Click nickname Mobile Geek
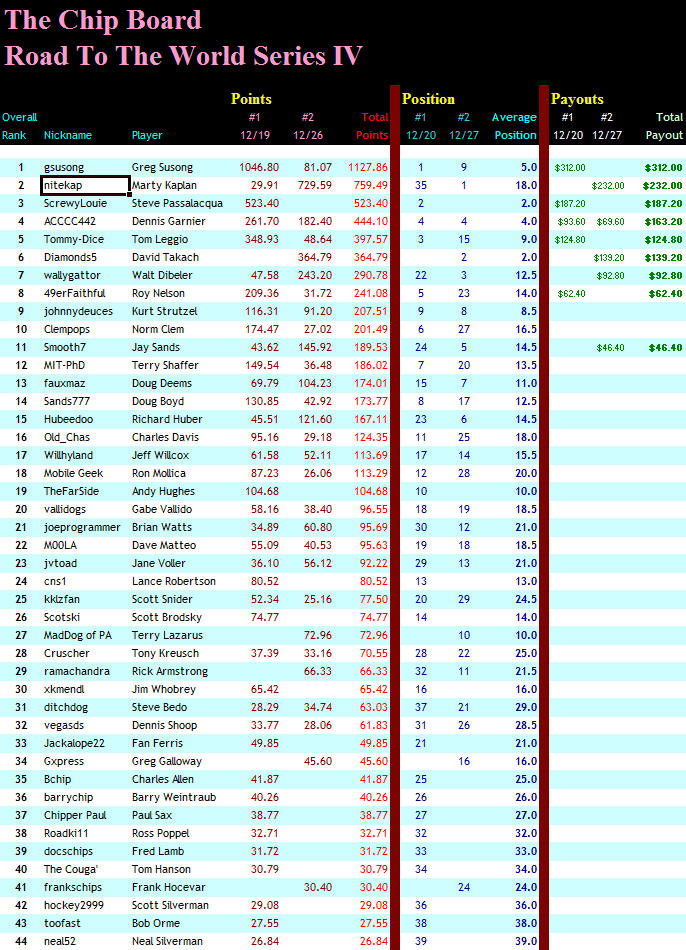The width and height of the screenshot is (686, 950). 73,473
